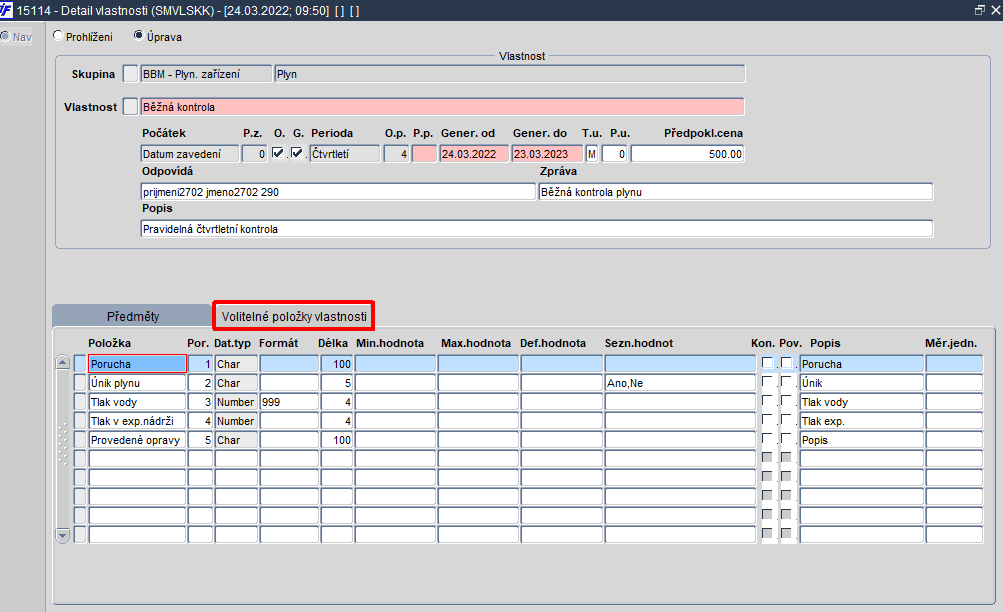
Task: Click the lookup button beside Skupina
Action: [130, 74]
